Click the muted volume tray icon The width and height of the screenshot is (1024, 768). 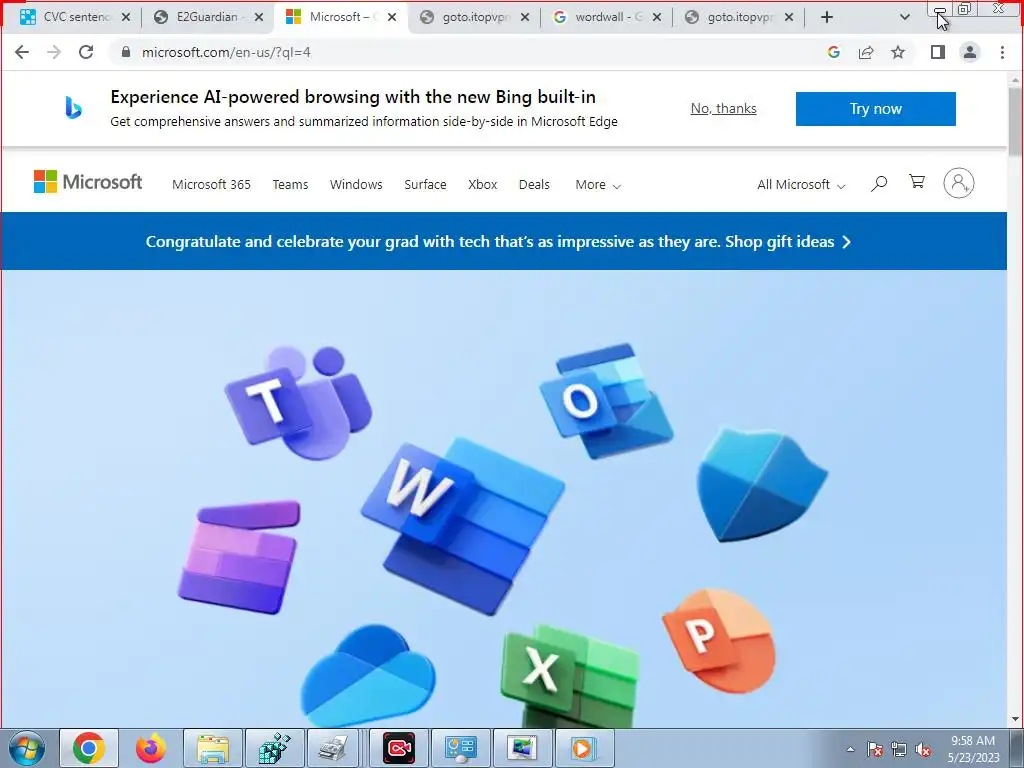[923, 749]
